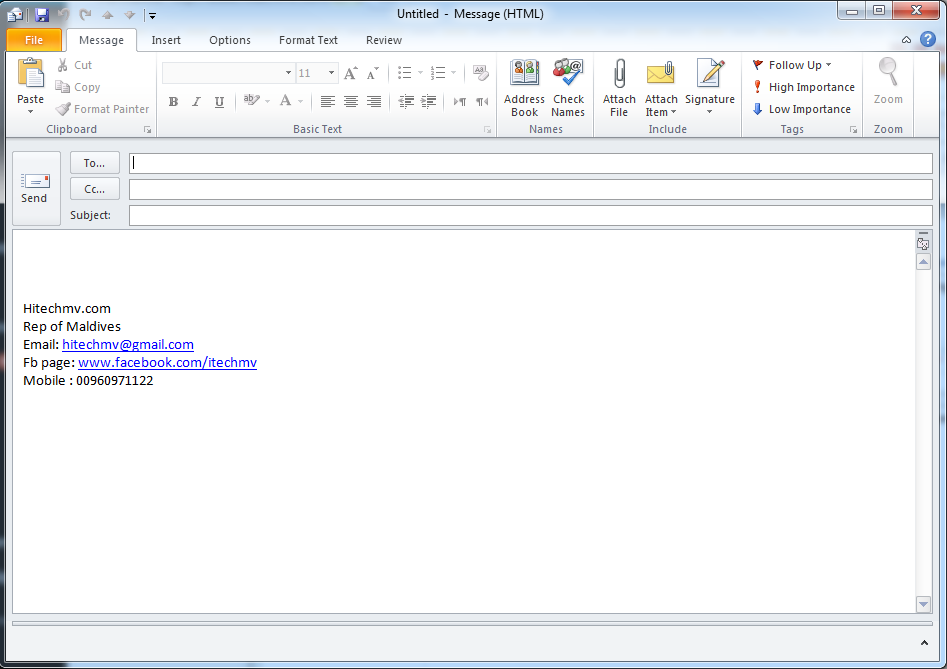The image size is (947, 669).
Task: Save the message from Quick Access Toolbar
Action: click(41, 14)
